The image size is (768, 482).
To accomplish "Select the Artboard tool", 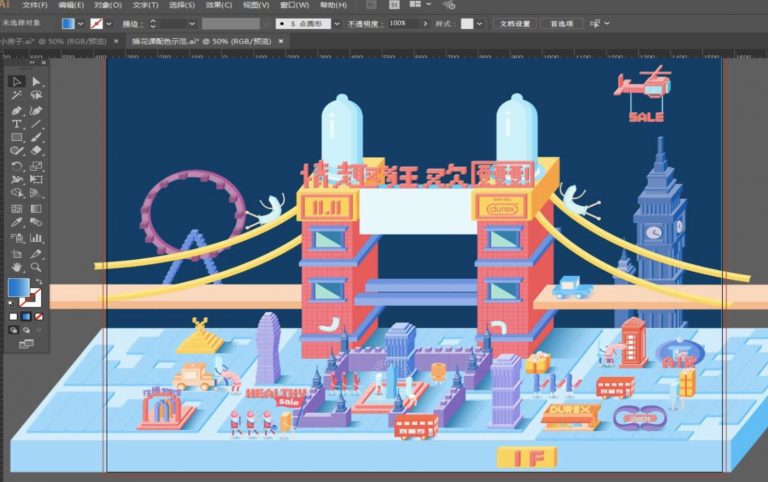I will [17, 254].
